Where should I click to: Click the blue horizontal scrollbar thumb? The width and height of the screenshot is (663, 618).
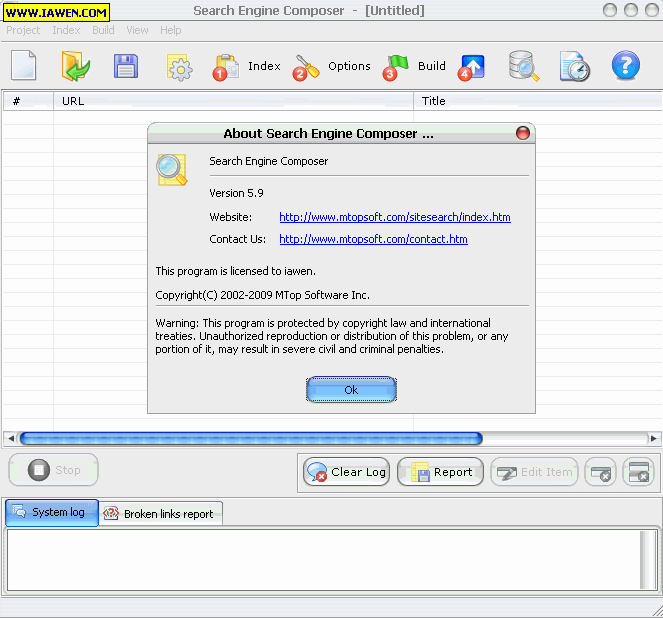click(250, 438)
